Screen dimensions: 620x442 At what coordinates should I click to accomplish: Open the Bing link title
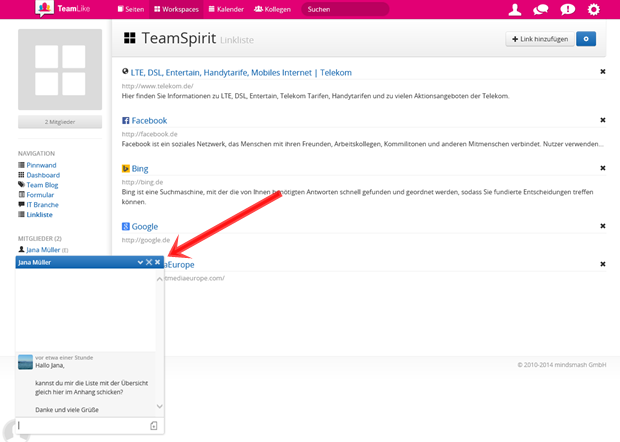point(140,169)
